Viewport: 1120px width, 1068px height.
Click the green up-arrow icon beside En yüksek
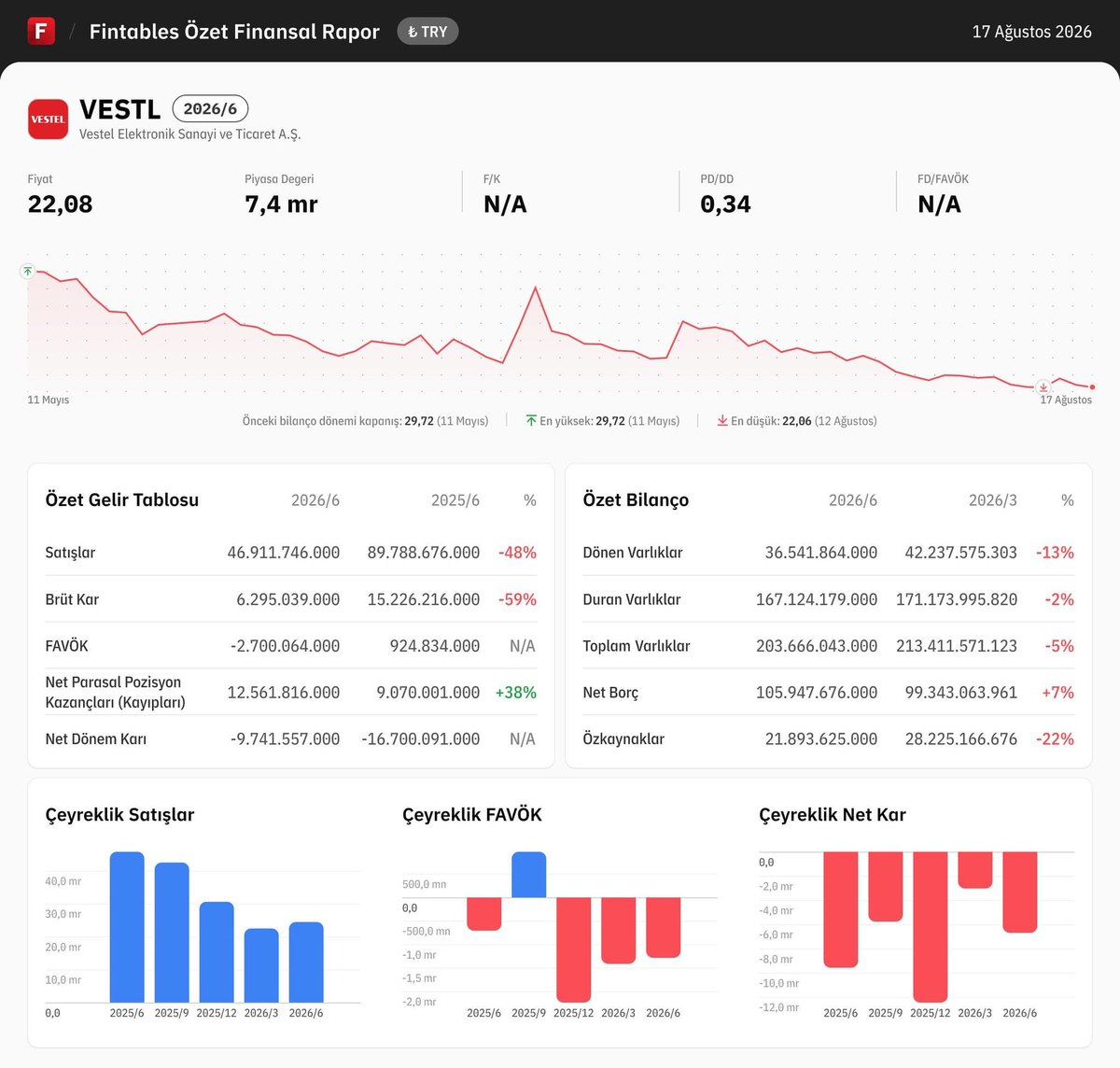pos(531,421)
